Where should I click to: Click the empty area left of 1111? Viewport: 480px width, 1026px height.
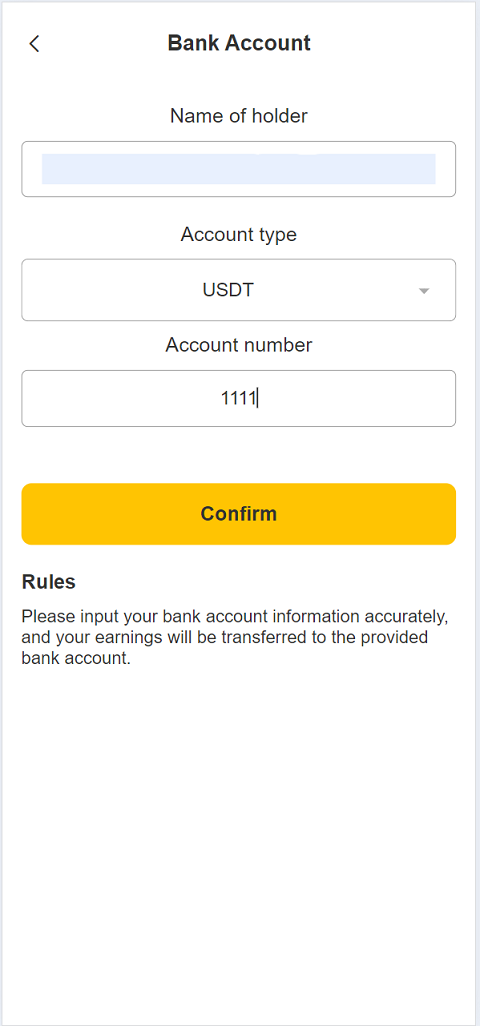pyautogui.click(x=121, y=398)
